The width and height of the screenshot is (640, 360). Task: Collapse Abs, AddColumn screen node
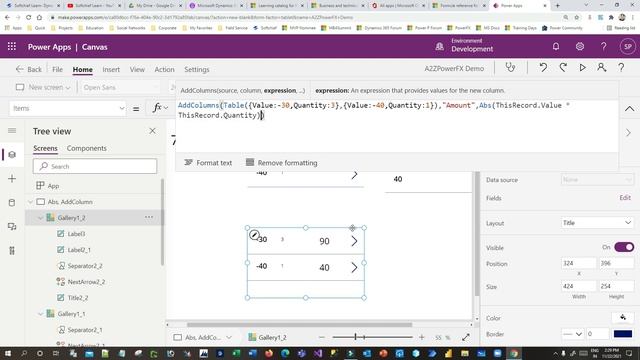[x=31, y=202]
